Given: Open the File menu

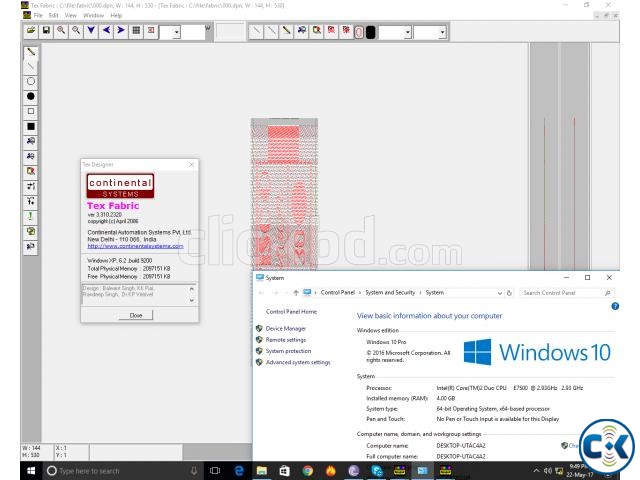Looking at the screenshot, I should click(38, 16).
